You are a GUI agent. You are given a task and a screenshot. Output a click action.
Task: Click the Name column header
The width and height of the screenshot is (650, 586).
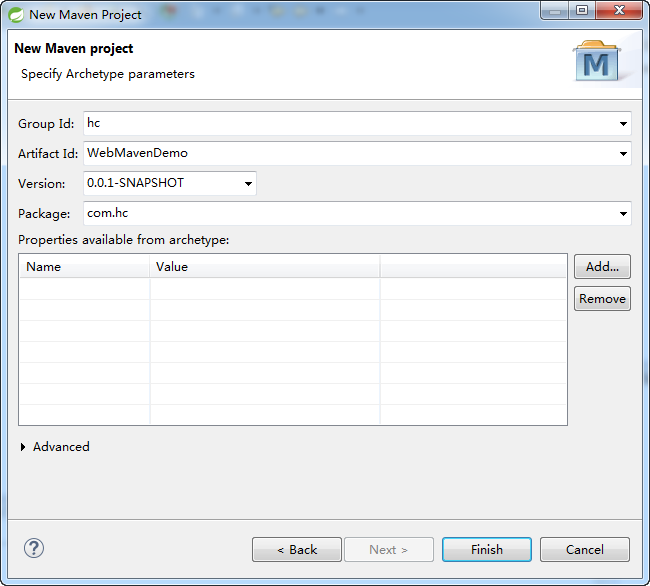click(84, 266)
